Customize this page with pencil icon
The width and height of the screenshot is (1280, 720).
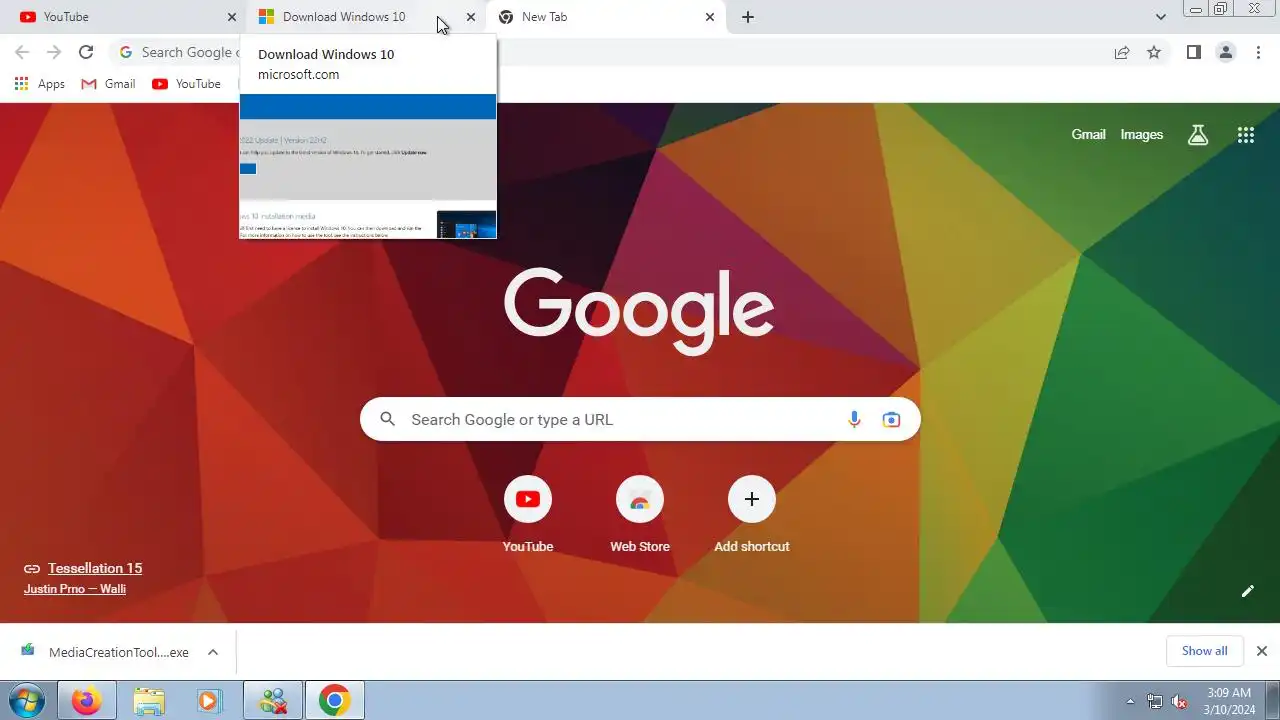pos(1247,591)
